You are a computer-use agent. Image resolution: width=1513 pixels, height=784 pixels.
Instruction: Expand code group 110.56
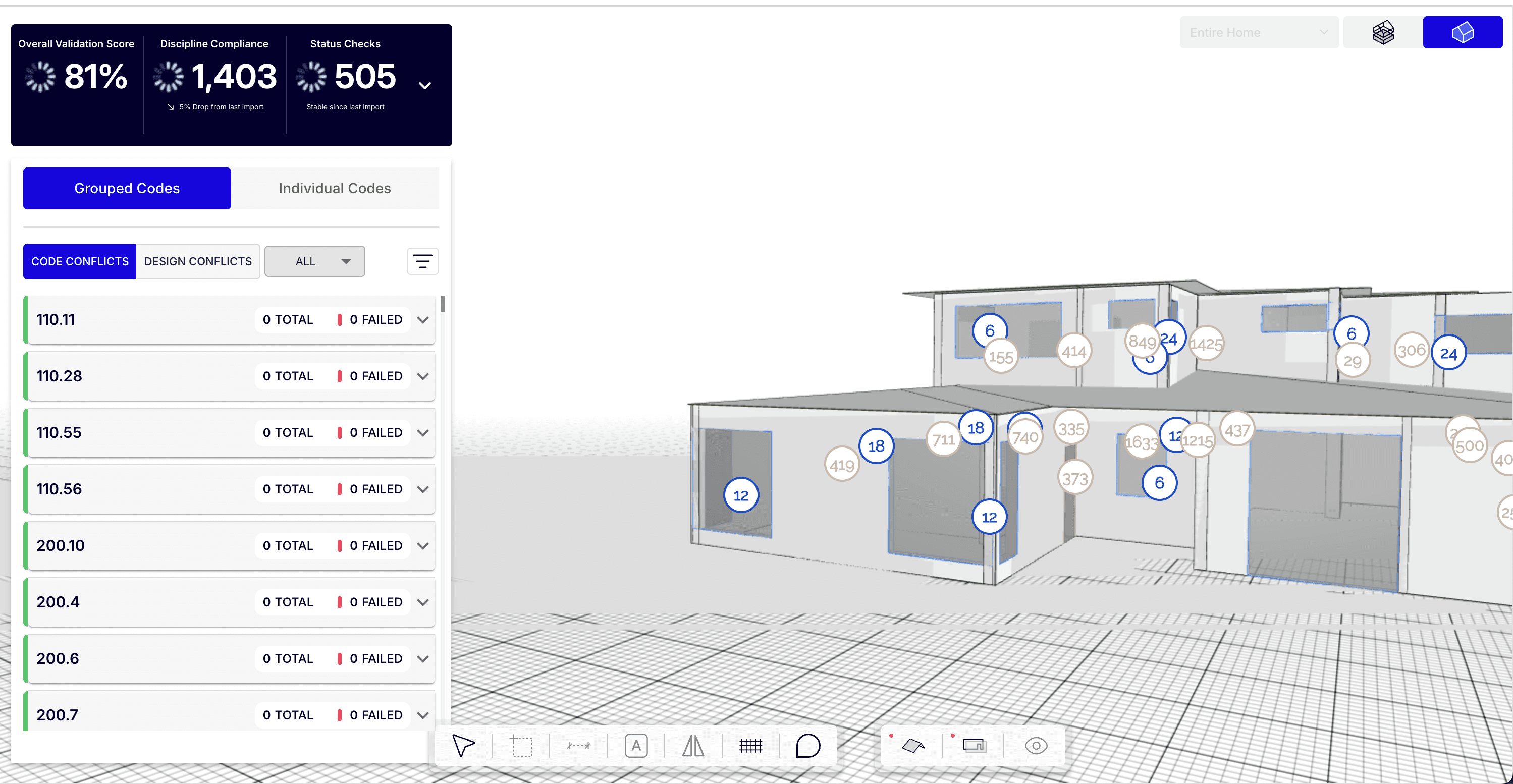click(x=423, y=488)
